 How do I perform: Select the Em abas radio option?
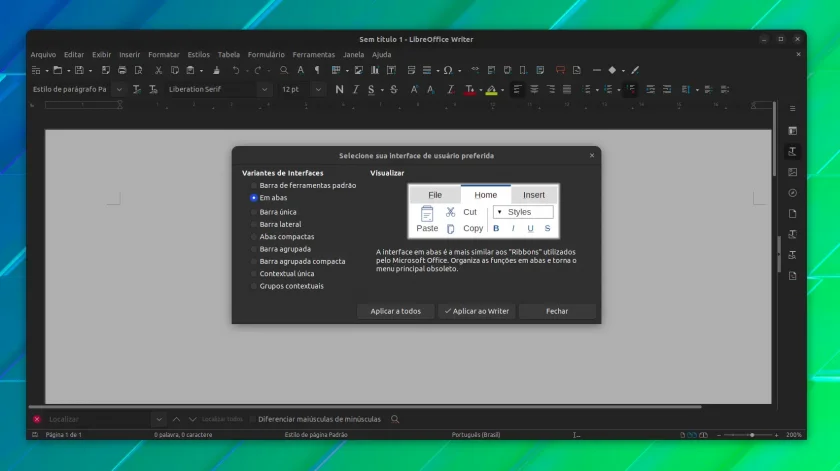[x=269, y=198]
